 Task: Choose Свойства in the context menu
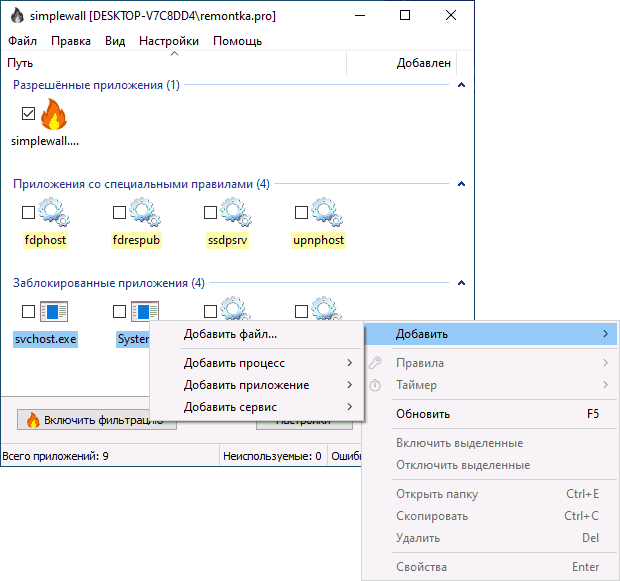click(x=490, y=567)
